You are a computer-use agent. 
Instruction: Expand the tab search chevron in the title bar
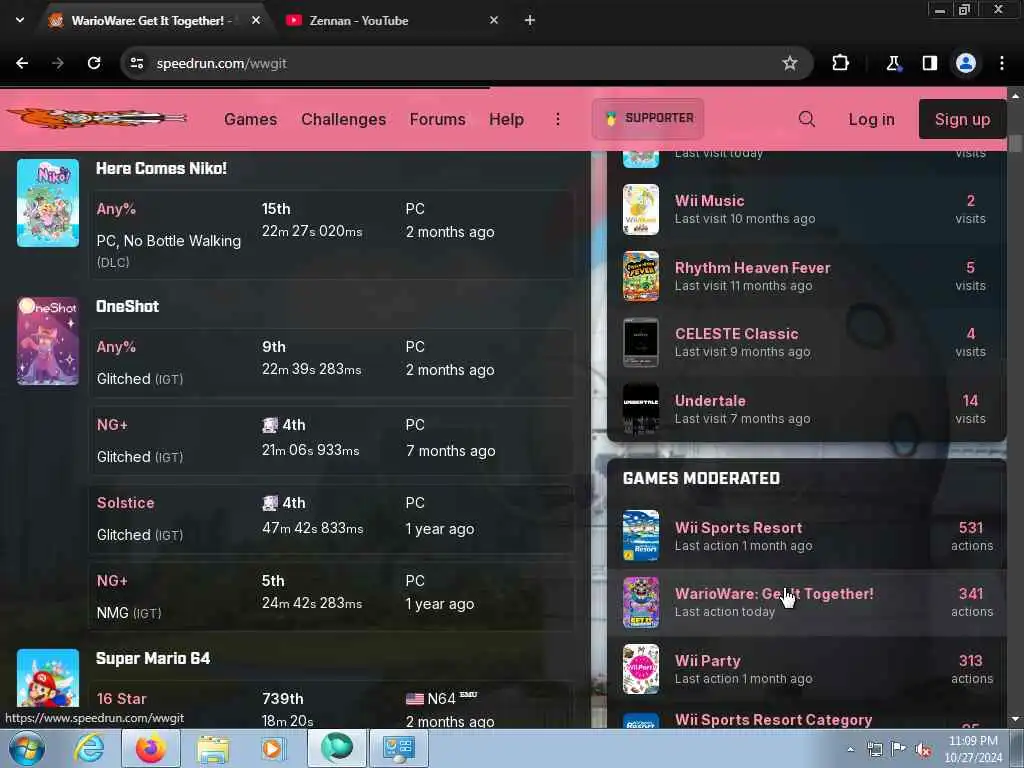(x=20, y=20)
